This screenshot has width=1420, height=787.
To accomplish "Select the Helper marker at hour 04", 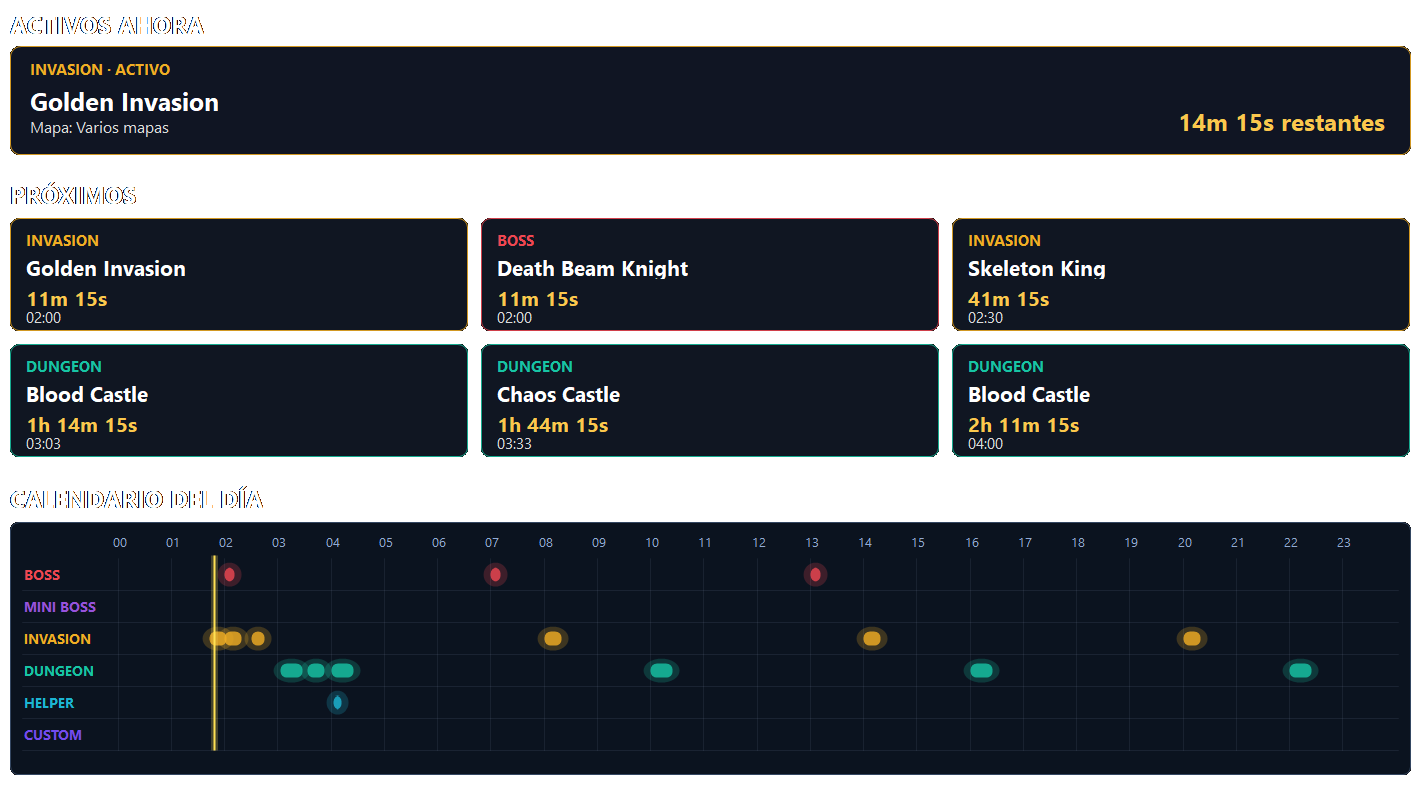I will click(x=337, y=703).
